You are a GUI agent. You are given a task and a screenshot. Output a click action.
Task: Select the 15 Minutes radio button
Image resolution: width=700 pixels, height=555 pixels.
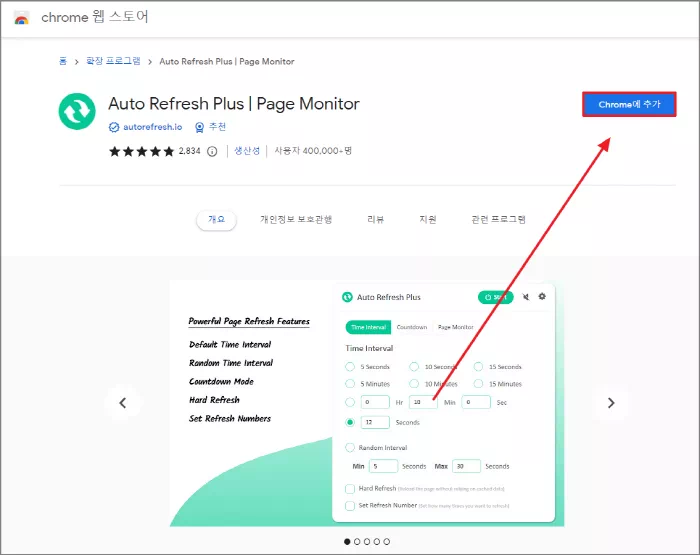pyautogui.click(x=478, y=384)
